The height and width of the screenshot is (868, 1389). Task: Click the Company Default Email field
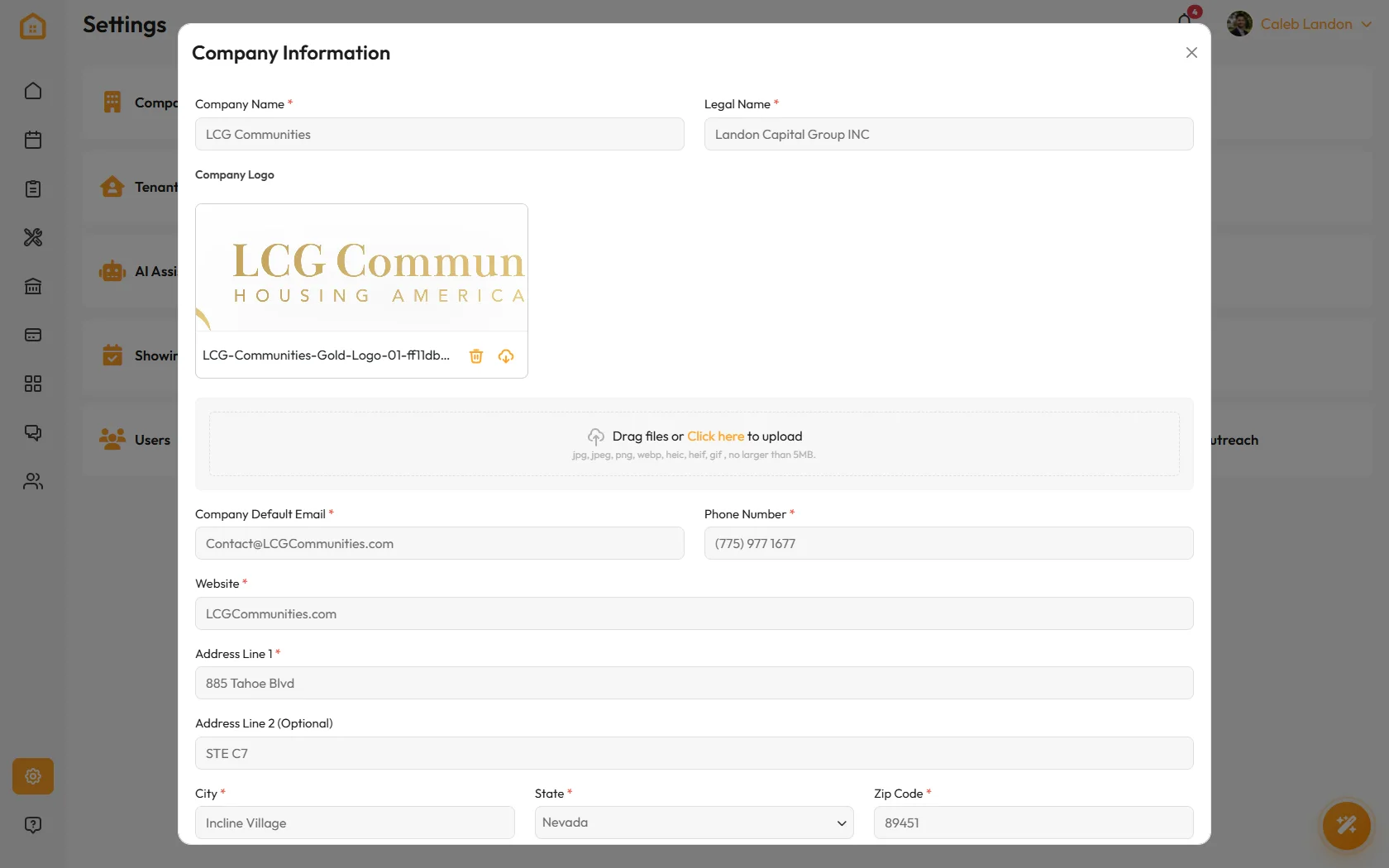click(440, 543)
